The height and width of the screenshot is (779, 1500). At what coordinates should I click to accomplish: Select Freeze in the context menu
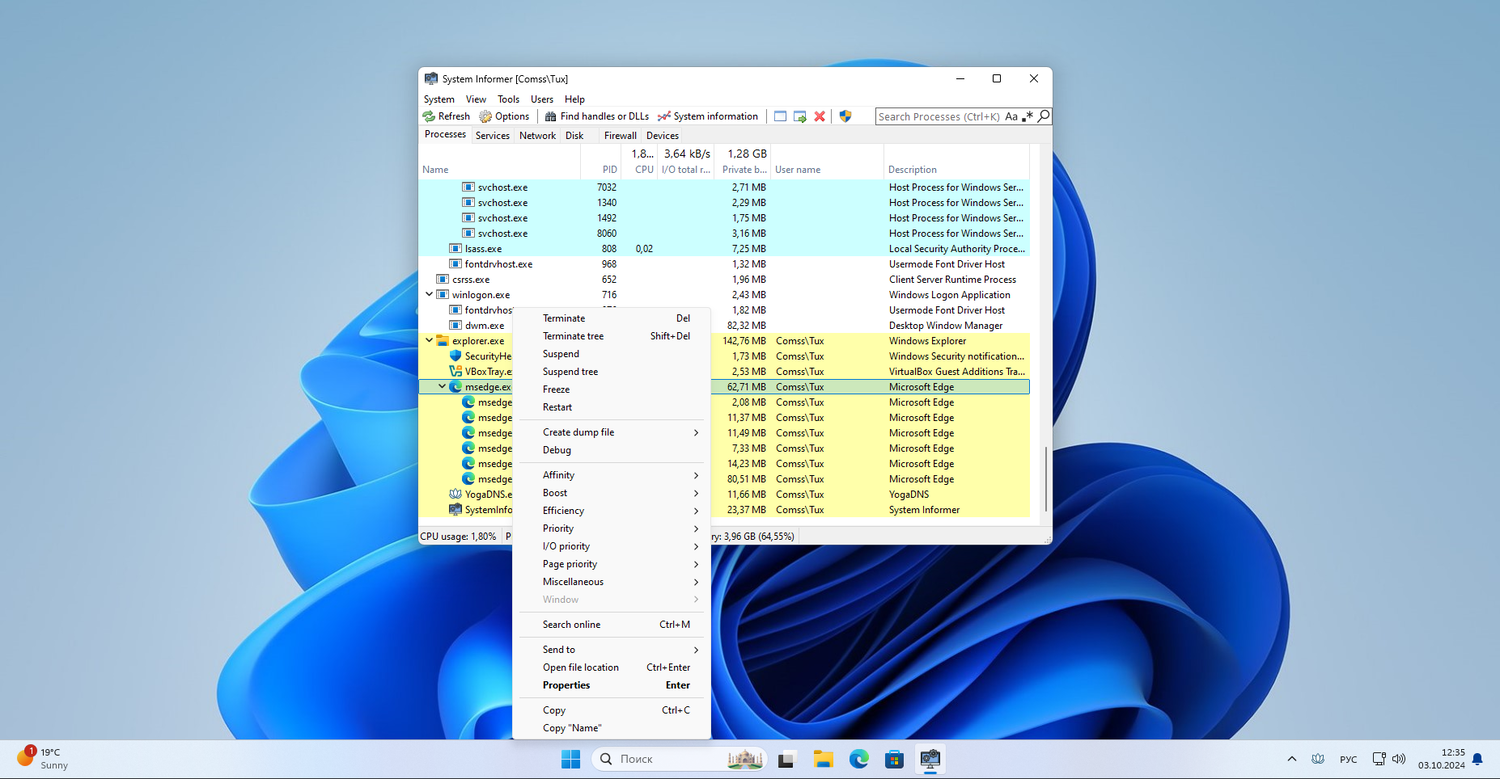pyautogui.click(x=611, y=390)
